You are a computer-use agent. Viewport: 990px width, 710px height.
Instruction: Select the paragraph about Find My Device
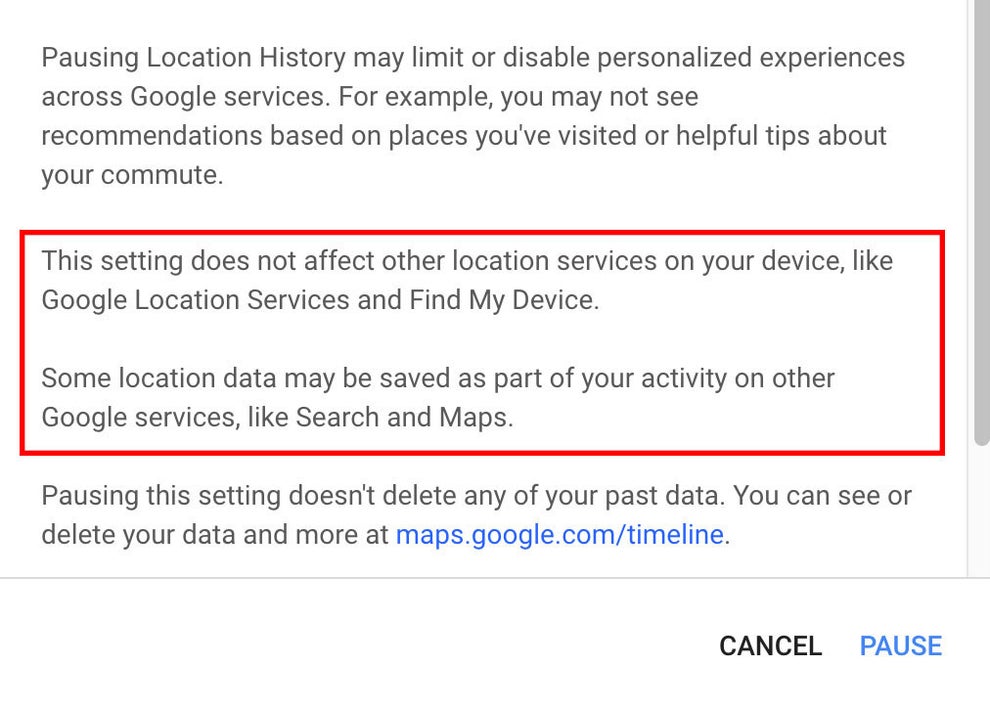(x=467, y=280)
